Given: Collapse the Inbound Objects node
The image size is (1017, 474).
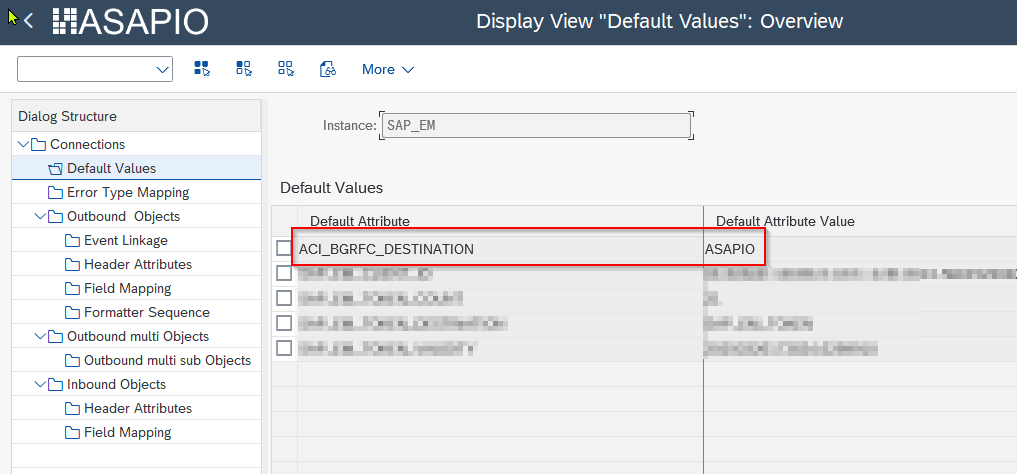Looking at the screenshot, I should (40, 384).
